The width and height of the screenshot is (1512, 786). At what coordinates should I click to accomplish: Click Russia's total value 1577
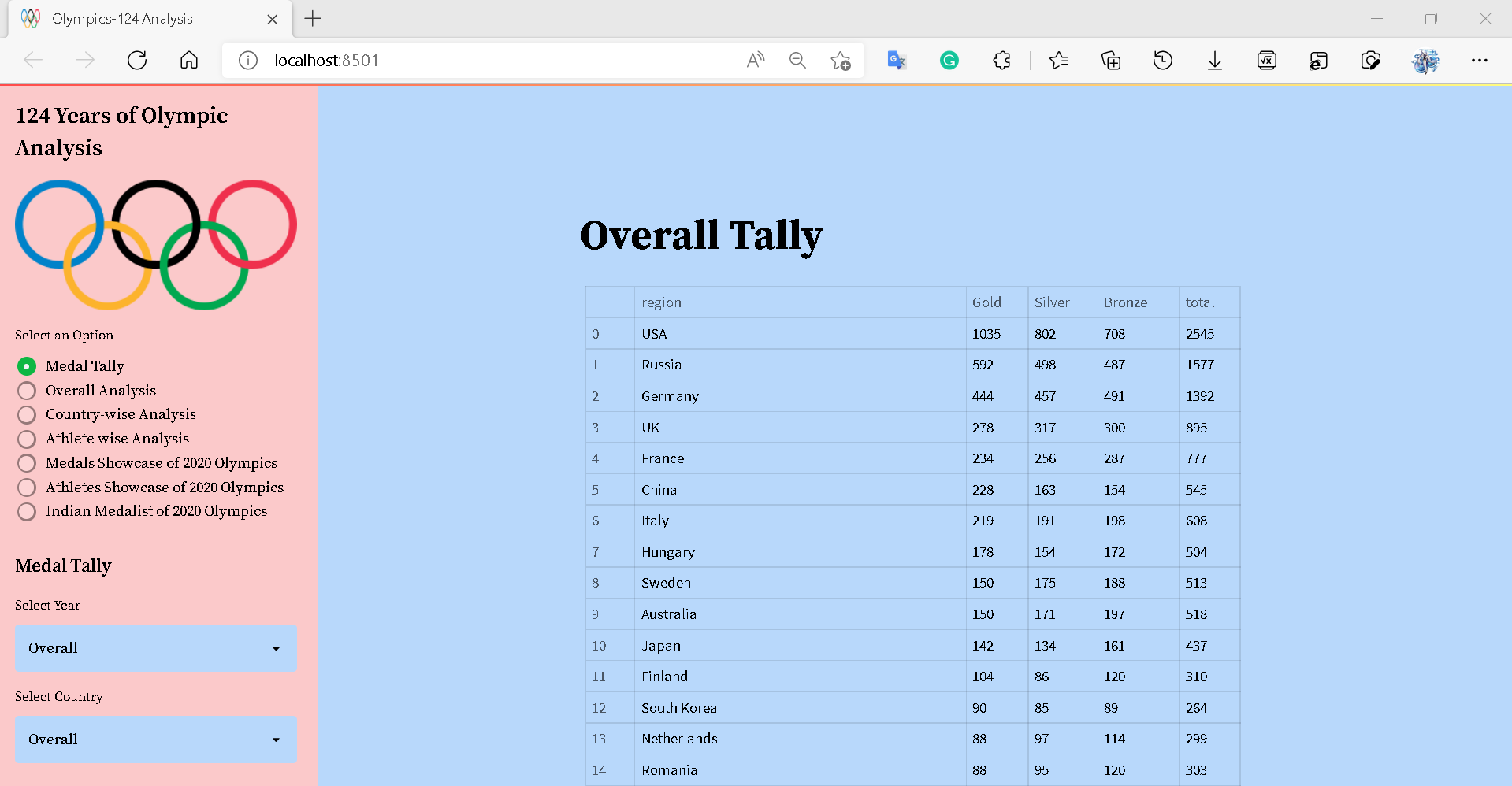(x=1209, y=365)
